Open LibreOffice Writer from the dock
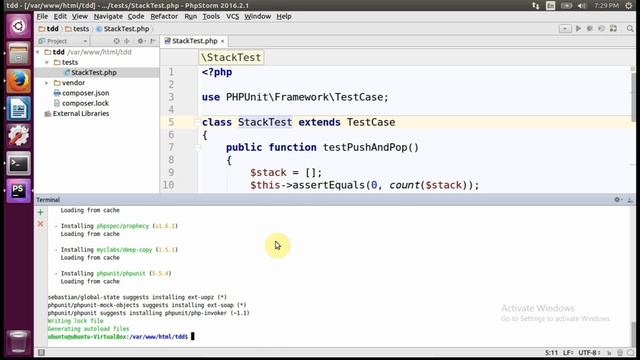 18,109
